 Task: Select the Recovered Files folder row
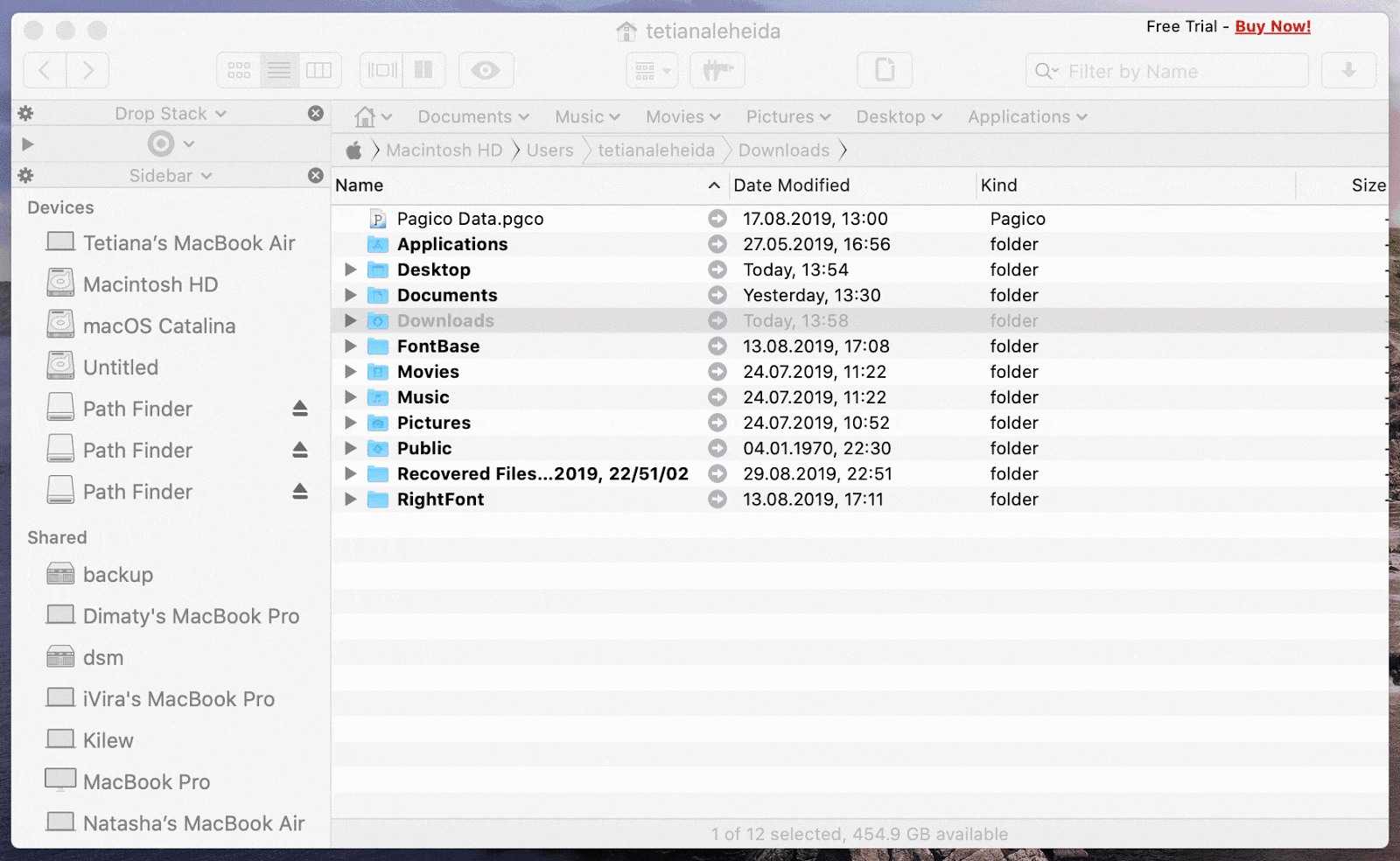tap(859, 473)
